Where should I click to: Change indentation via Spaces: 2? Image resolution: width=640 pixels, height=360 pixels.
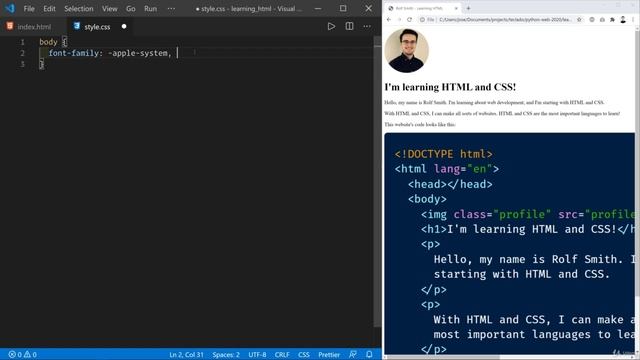226,354
